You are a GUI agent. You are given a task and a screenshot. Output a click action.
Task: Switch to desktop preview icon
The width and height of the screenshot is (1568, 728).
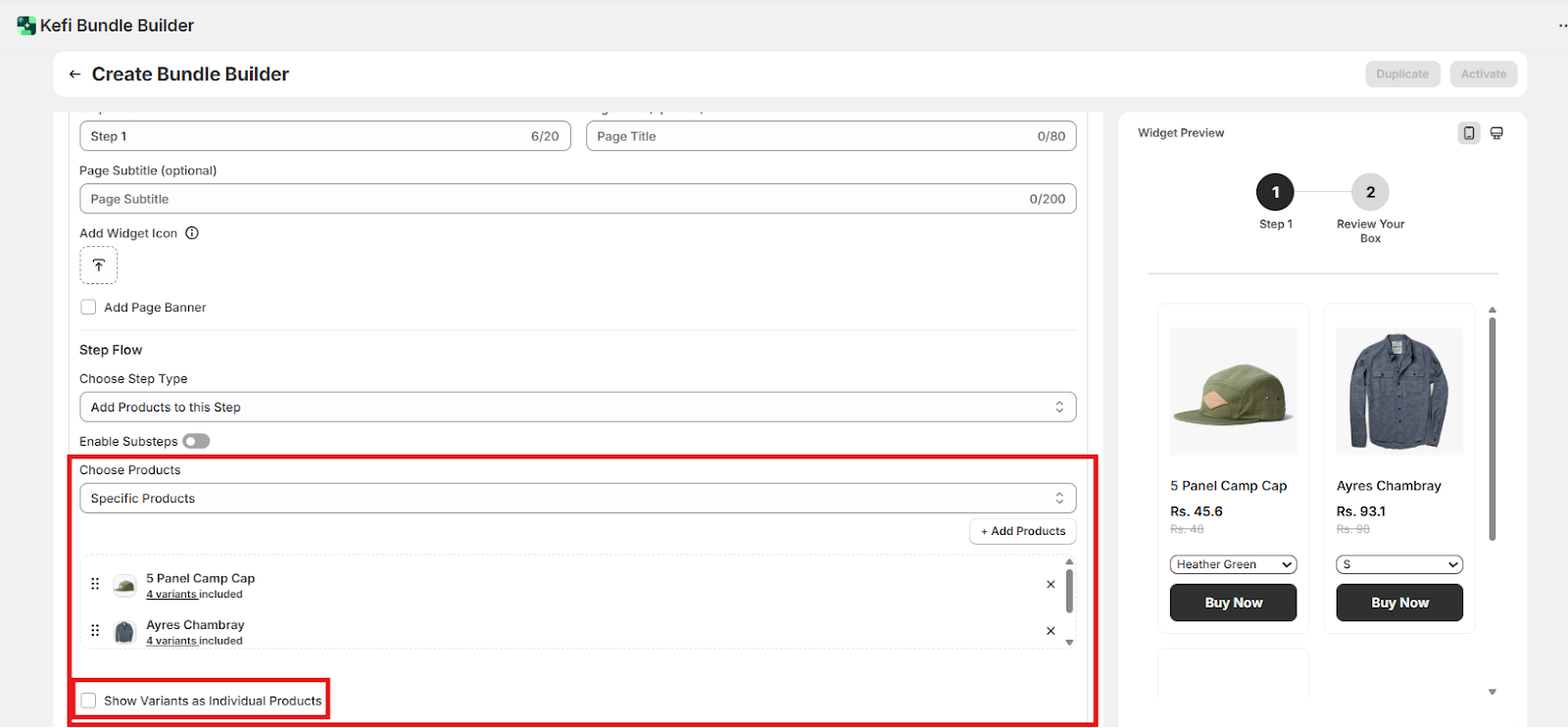coord(1496,133)
